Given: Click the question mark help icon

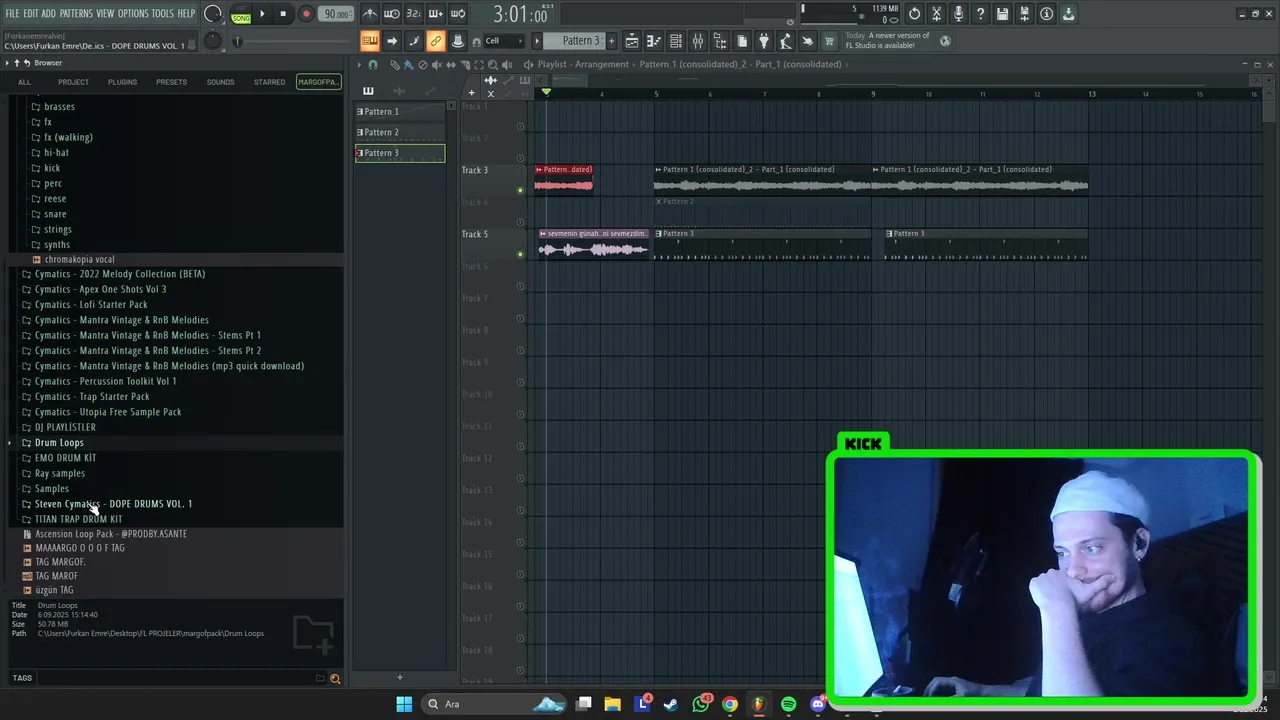Looking at the screenshot, I should pyautogui.click(x=980, y=14).
